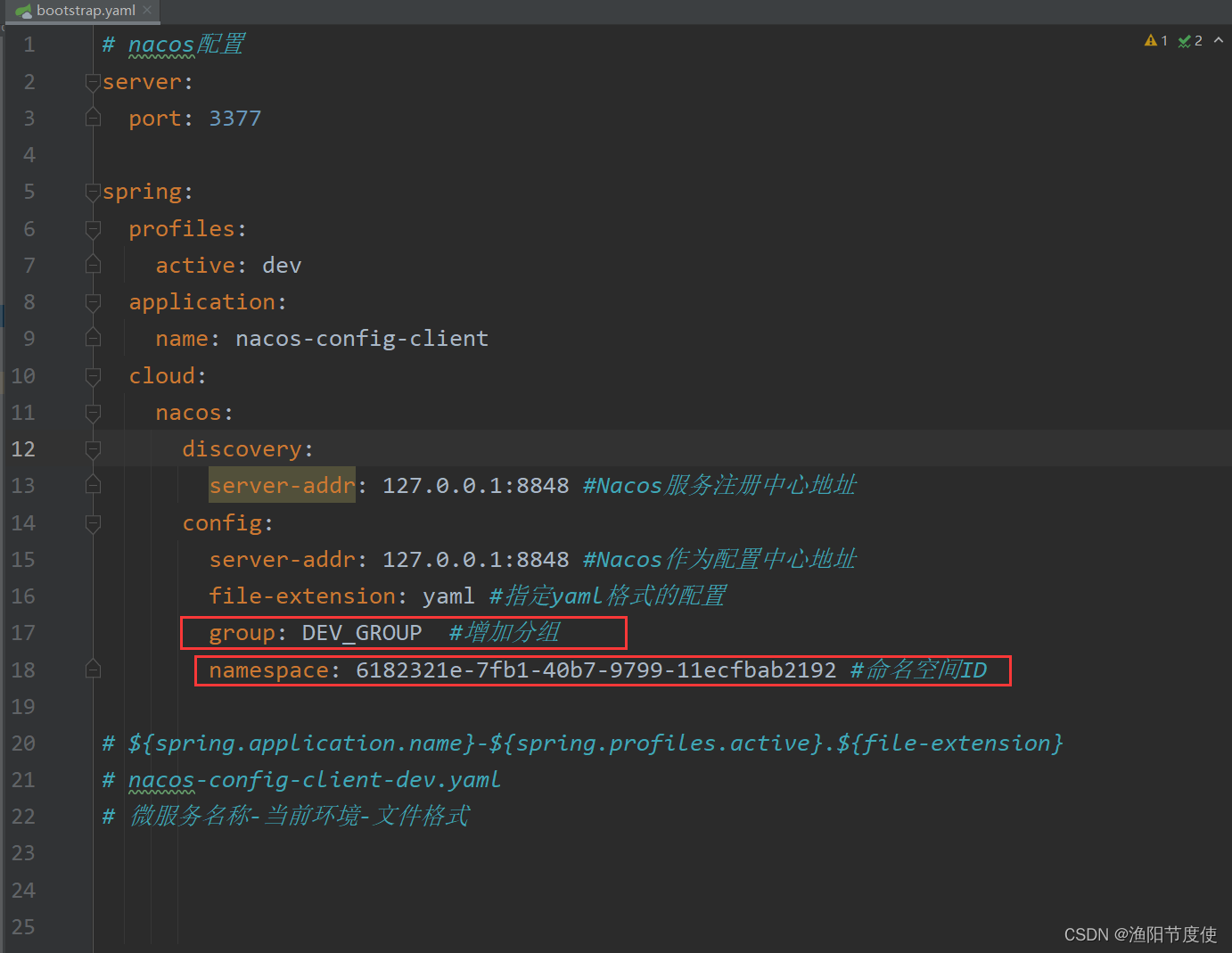Collapse the nacos block fold marker
Screen dimensions: 1232x953
pos(93,413)
